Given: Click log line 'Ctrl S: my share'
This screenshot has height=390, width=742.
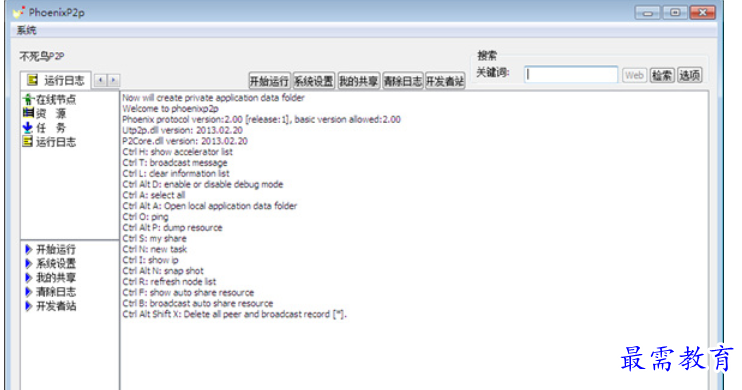Looking at the screenshot, I should point(154,239).
